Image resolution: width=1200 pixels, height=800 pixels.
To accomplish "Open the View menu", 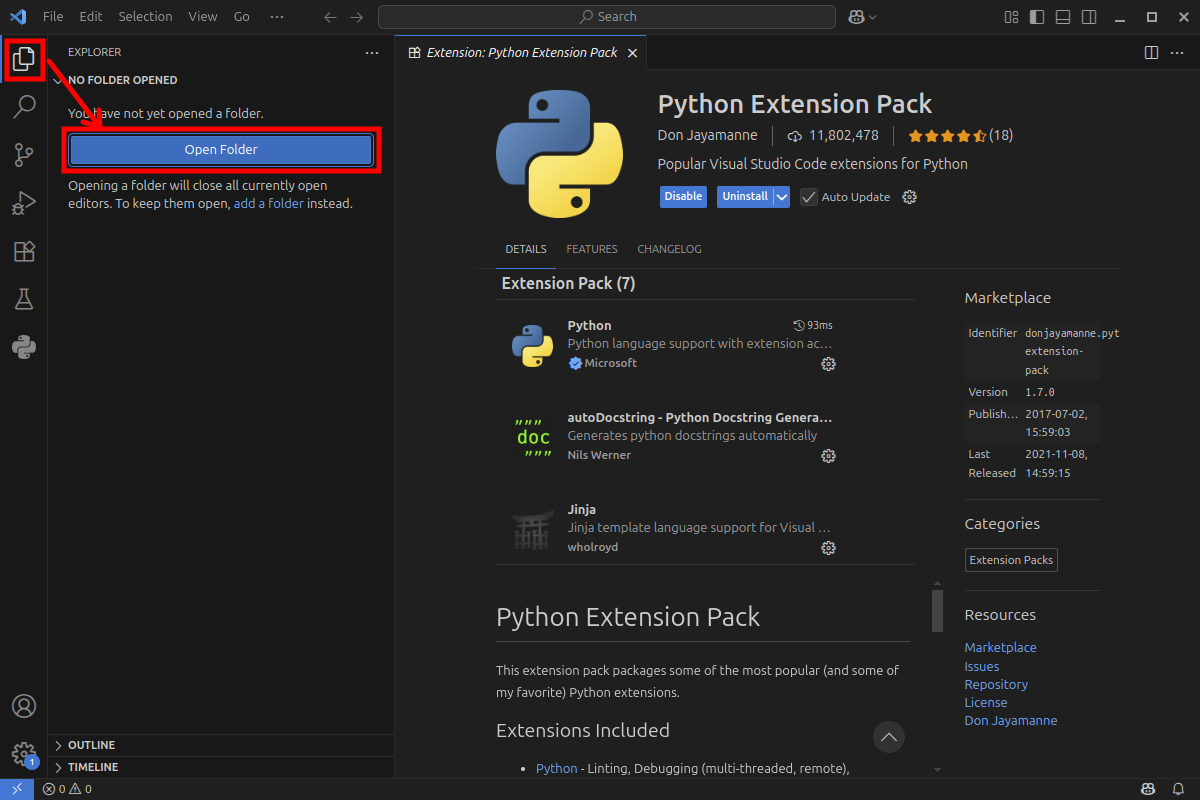I will click(x=203, y=17).
